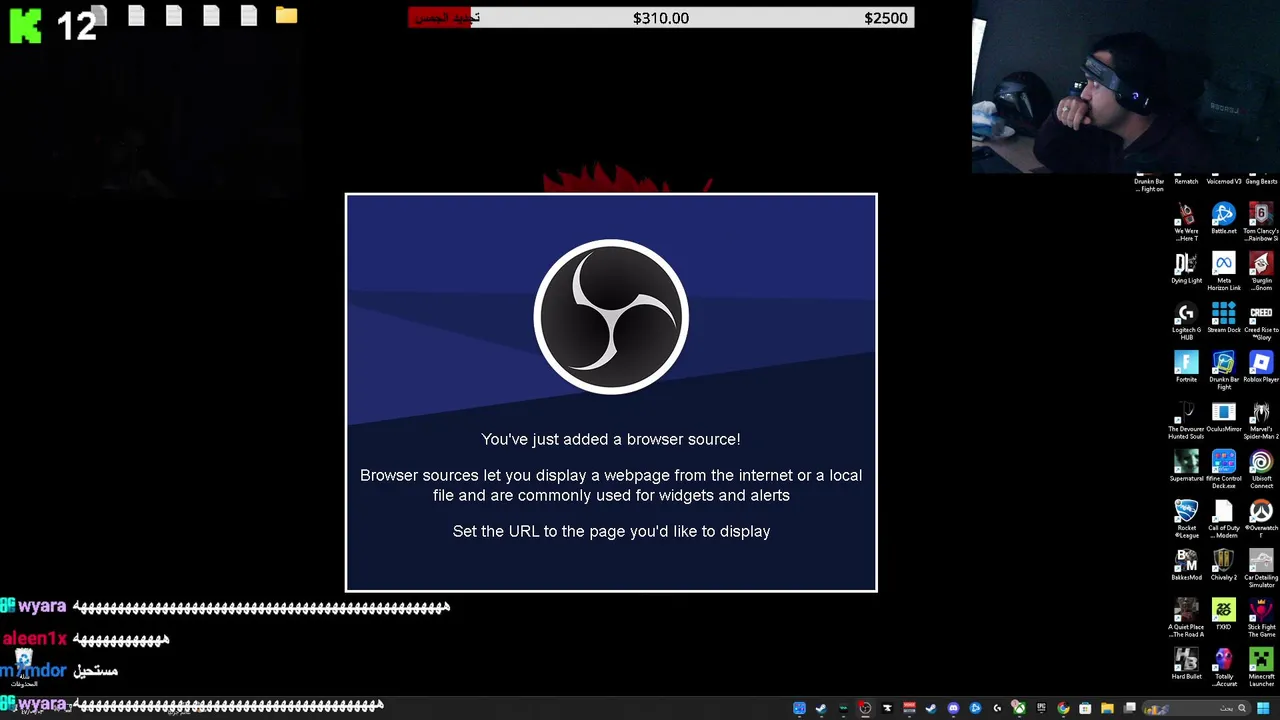Click the green Kick logo overlay
Screen dimensions: 1280x720
click(25, 25)
